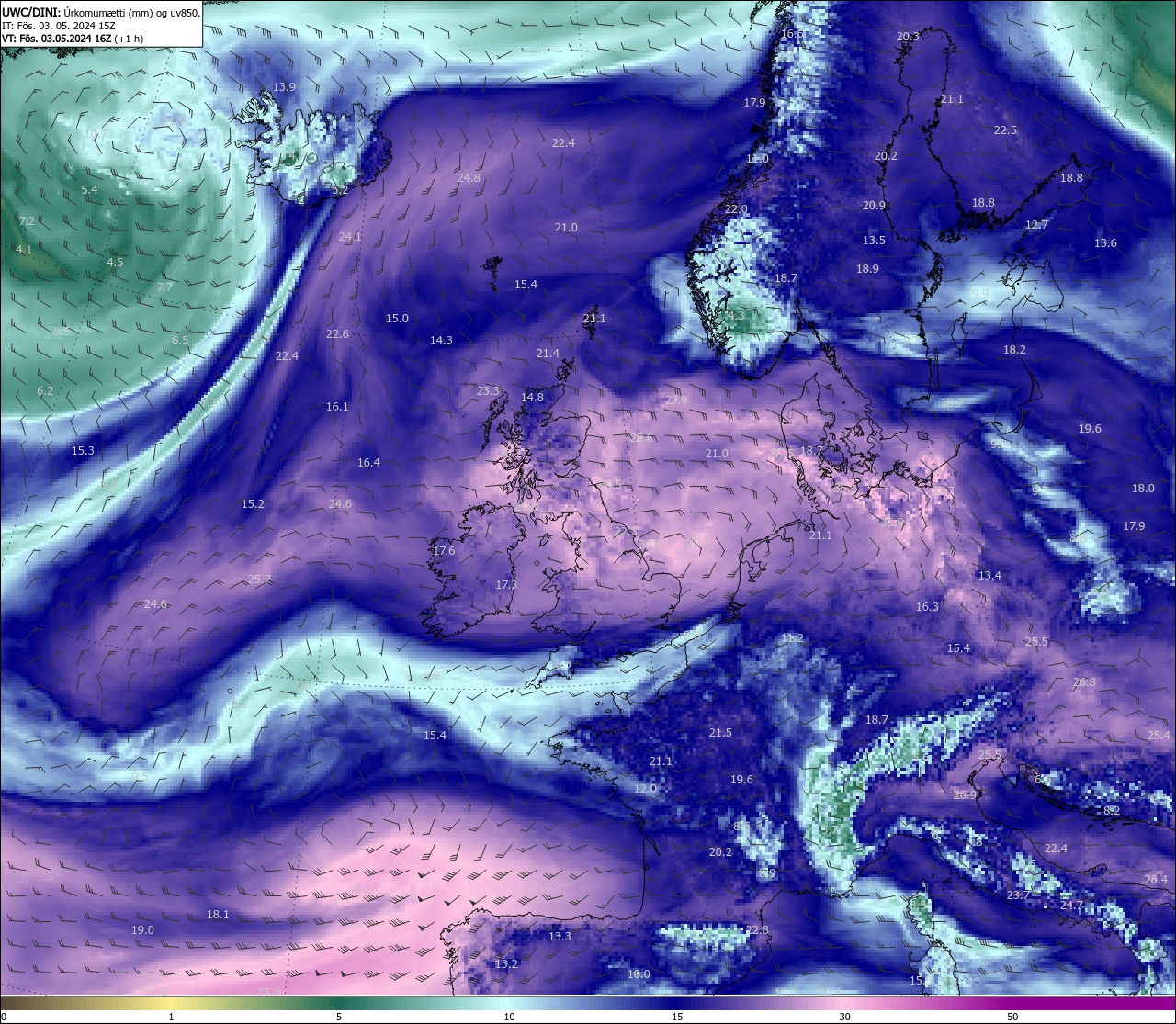Click the 13.9 value north of Iceland
Viewport: 1176px width, 1024px height.
click(x=284, y=87)
